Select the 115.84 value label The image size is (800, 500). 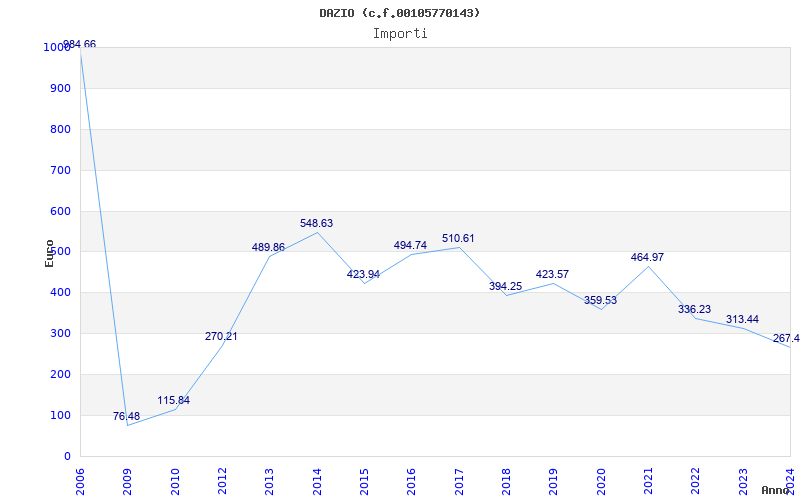(173, 400)
